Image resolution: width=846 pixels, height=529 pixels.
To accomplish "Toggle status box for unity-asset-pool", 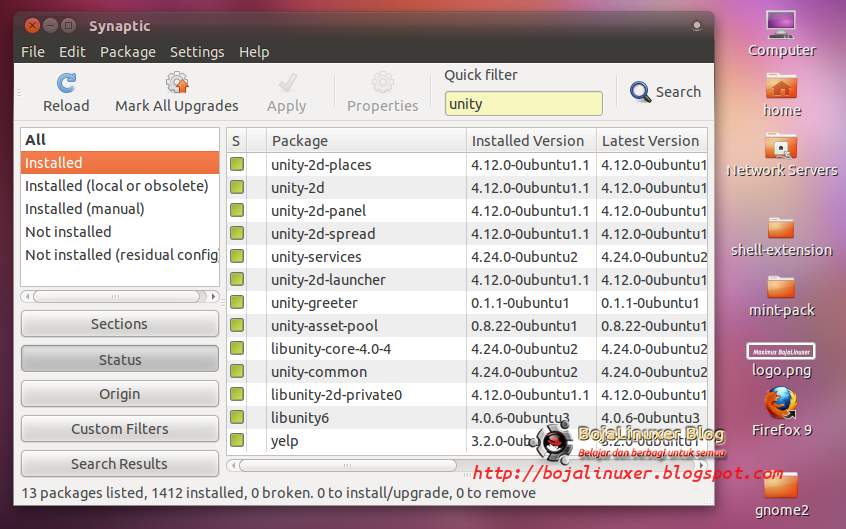I will tap(237, 325).
